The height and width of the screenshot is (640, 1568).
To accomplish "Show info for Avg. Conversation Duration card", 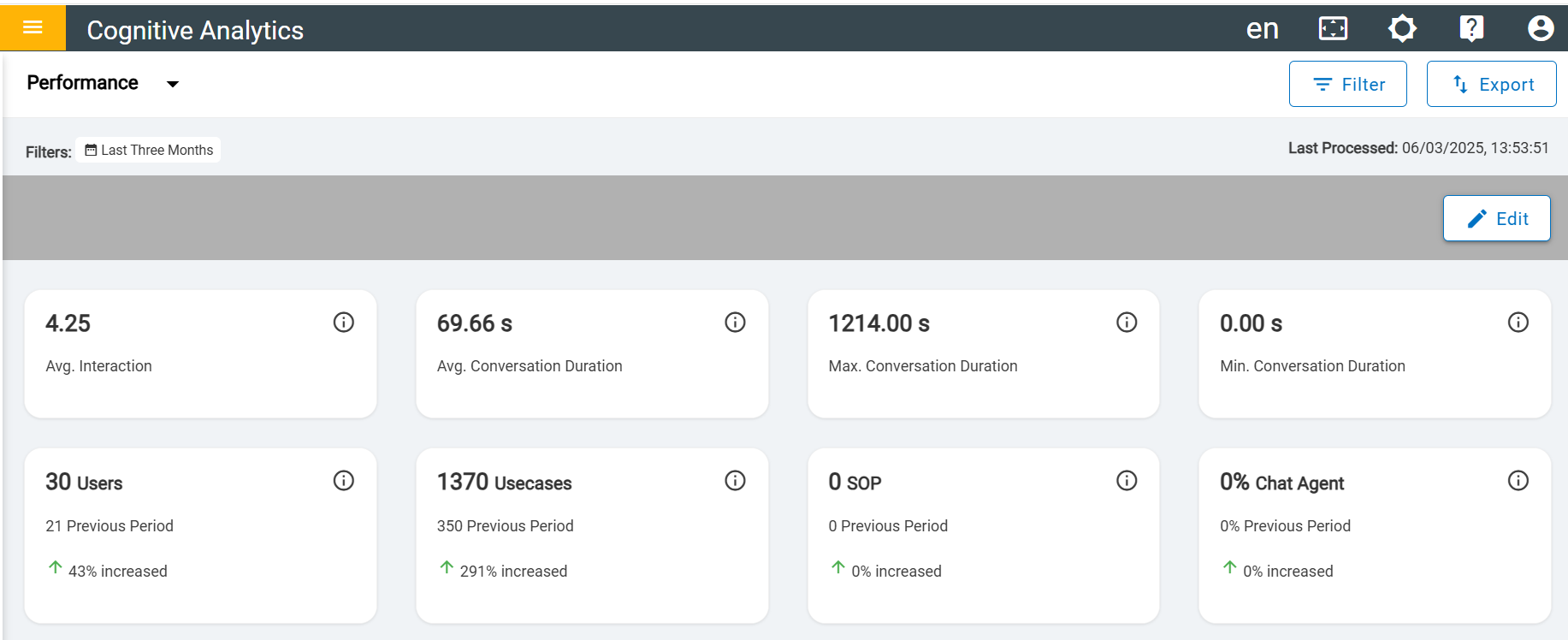I will (735, 323).
